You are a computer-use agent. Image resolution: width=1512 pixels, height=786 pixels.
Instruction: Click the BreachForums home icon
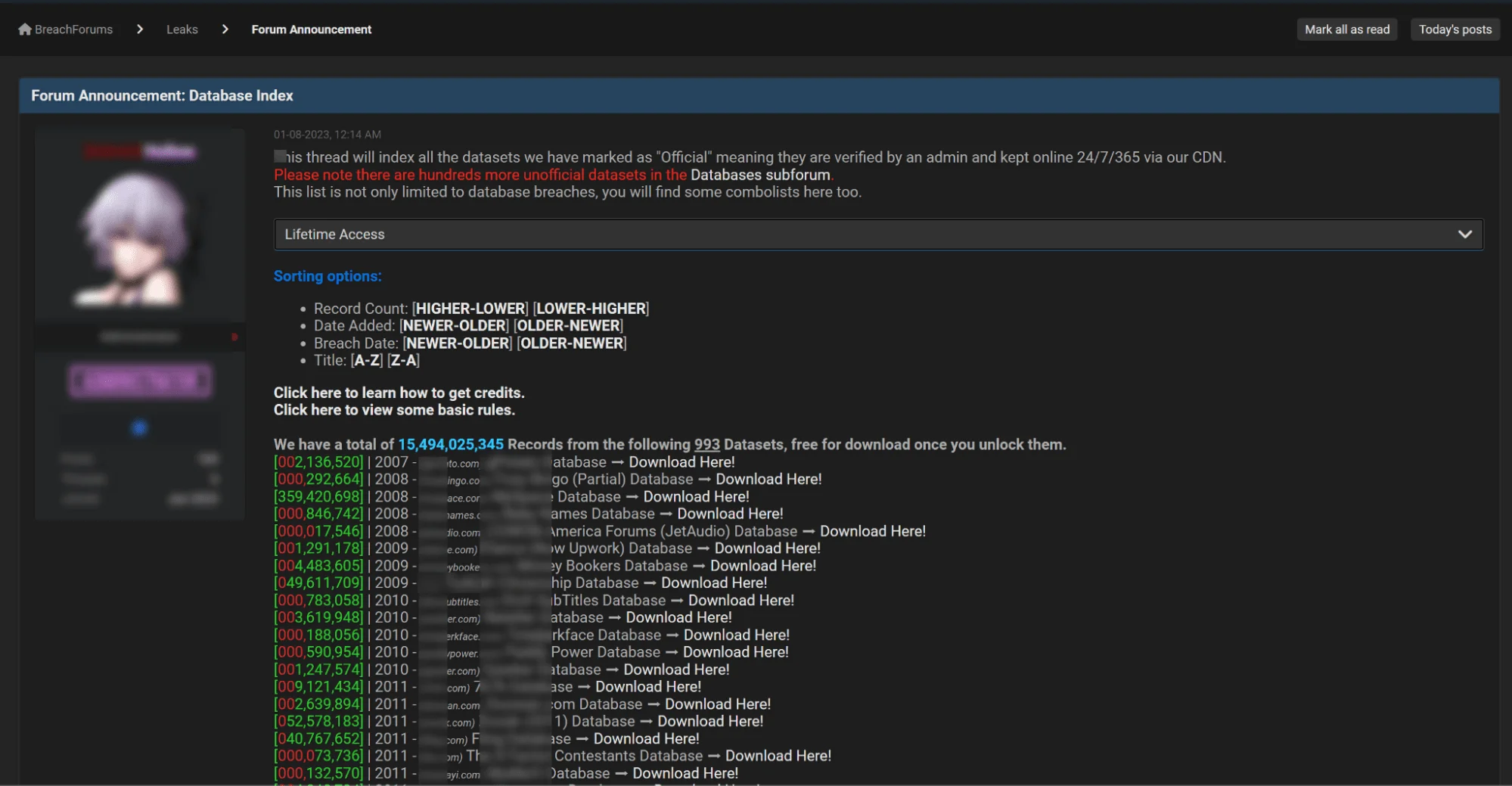[25, 30]
